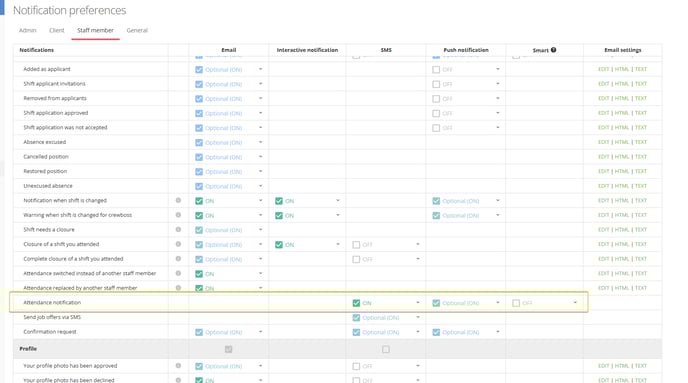Click info icon for Complete closure of a shift you attended
Viewport: 688px width, 383px height.
tap(178, 259)
